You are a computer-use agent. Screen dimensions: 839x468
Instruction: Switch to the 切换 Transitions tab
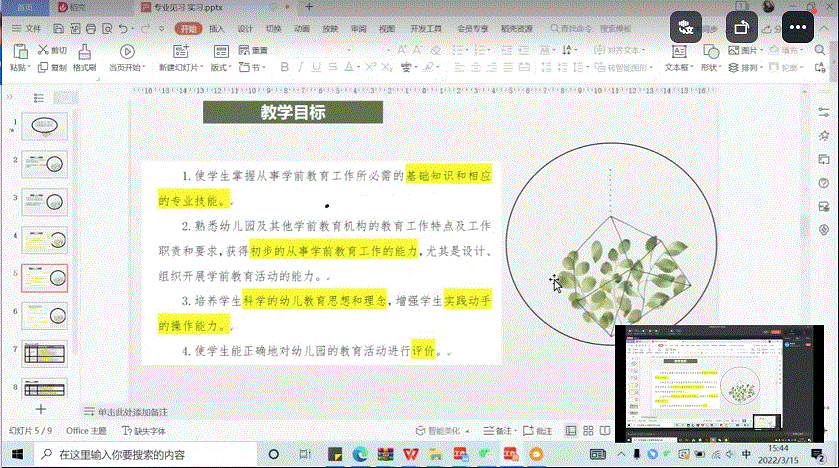[273, 28]
